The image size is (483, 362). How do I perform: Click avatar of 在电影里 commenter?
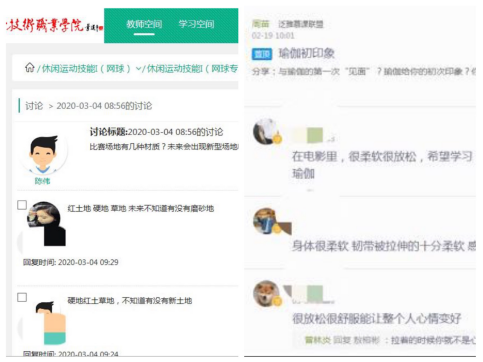267,131
